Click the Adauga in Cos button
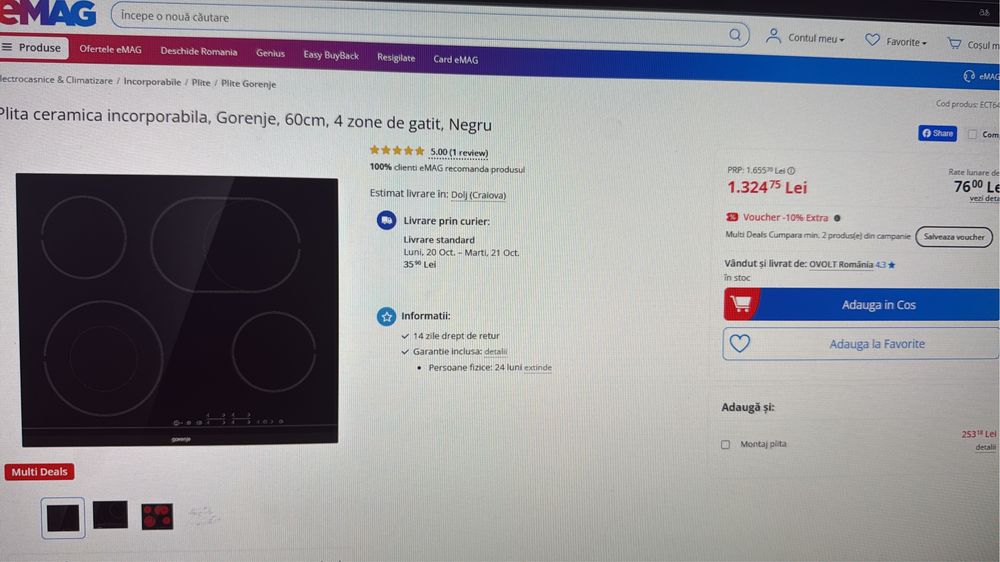The image size is (1000, 562). pos(862,304)
